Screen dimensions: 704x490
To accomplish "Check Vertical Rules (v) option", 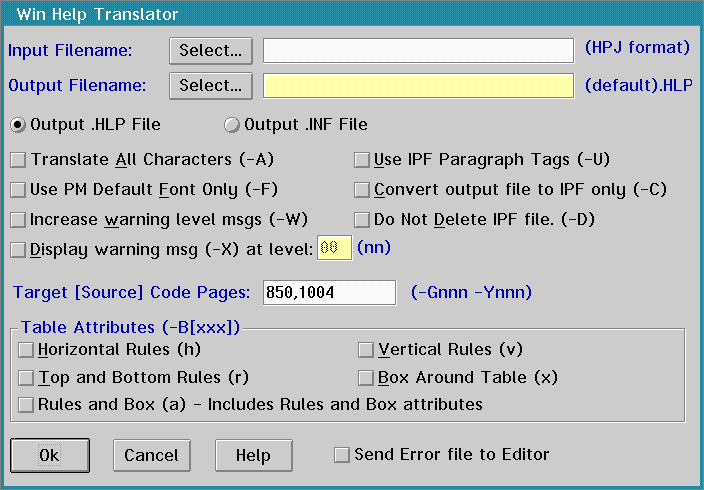I will point(366,350).
